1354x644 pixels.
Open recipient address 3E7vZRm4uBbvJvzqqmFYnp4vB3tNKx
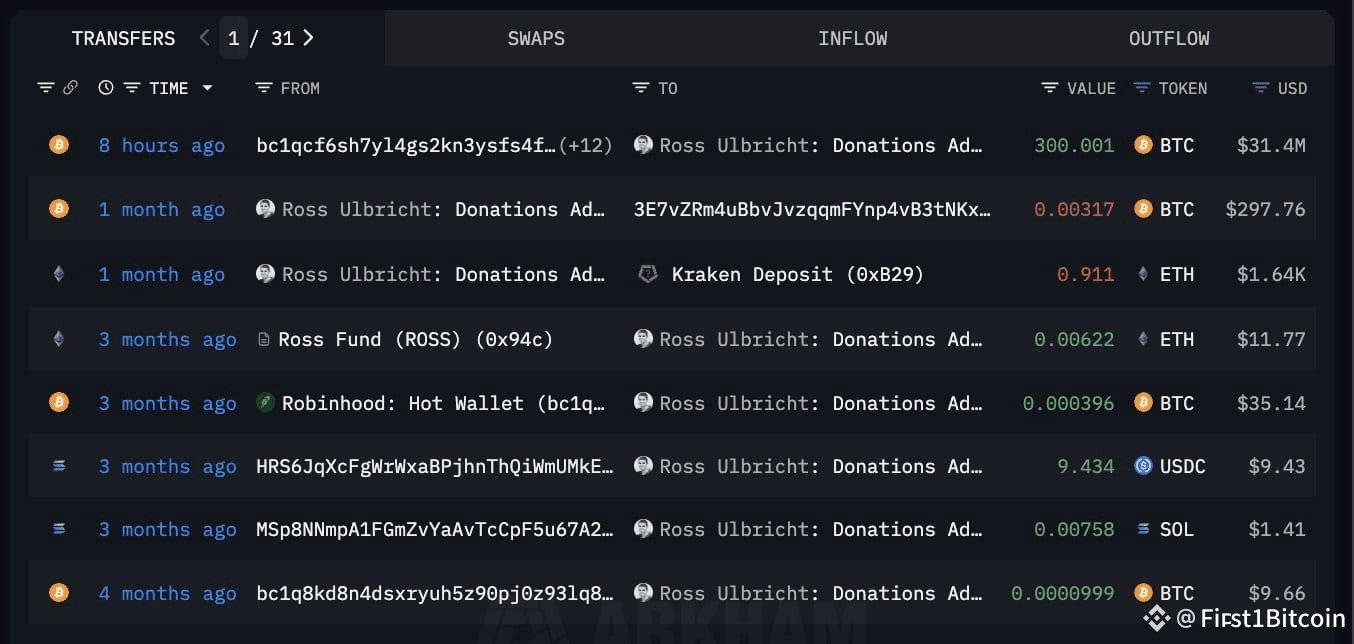(x=812, y=209)
